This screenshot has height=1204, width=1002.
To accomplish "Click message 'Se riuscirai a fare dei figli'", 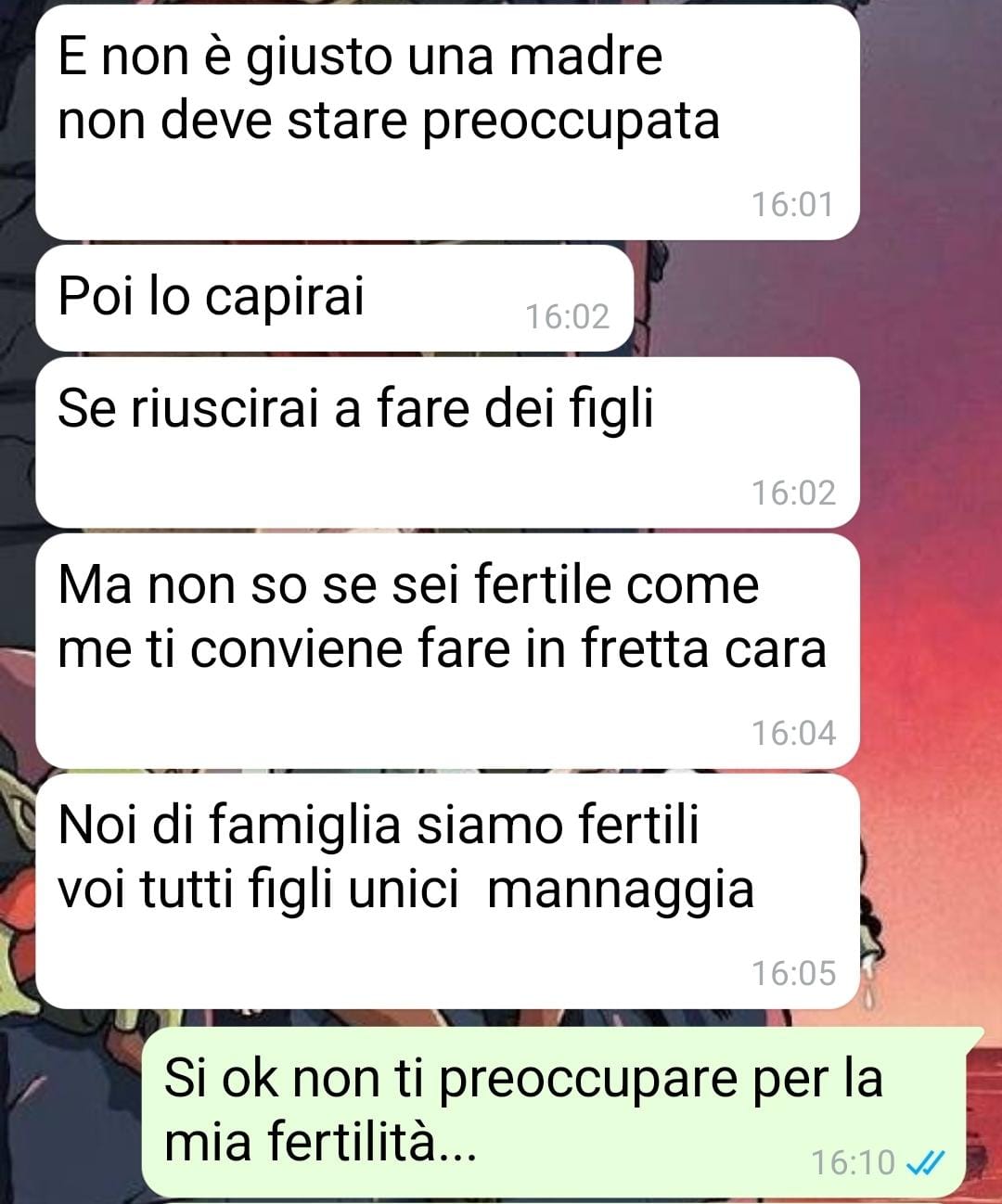I will 447,442.
